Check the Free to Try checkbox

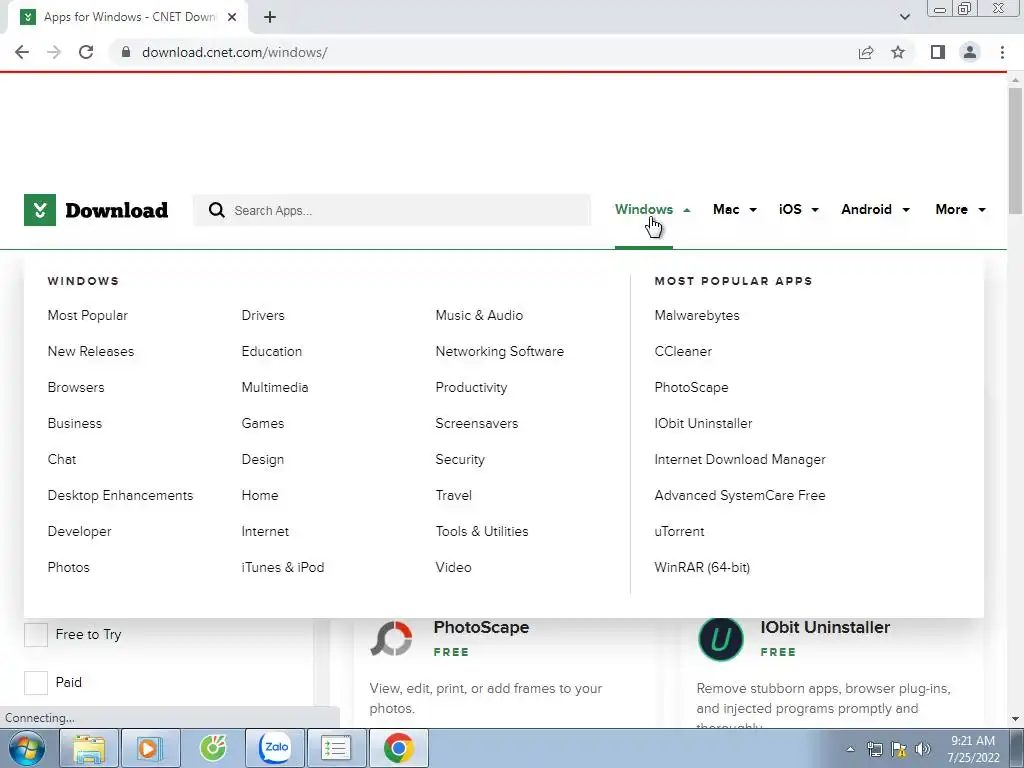coord(36,634)
